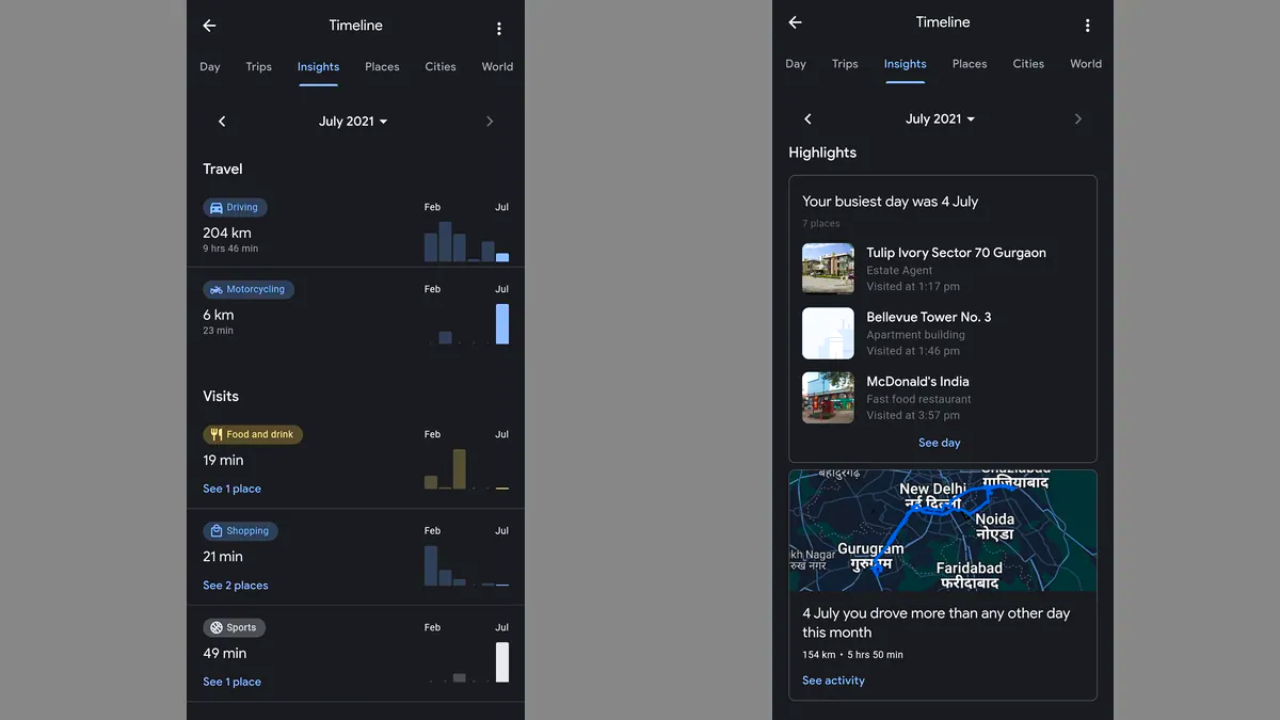This screenshot has height=720, width=1280.
Task: Click the 49 min sports duration
Action: 225,653
